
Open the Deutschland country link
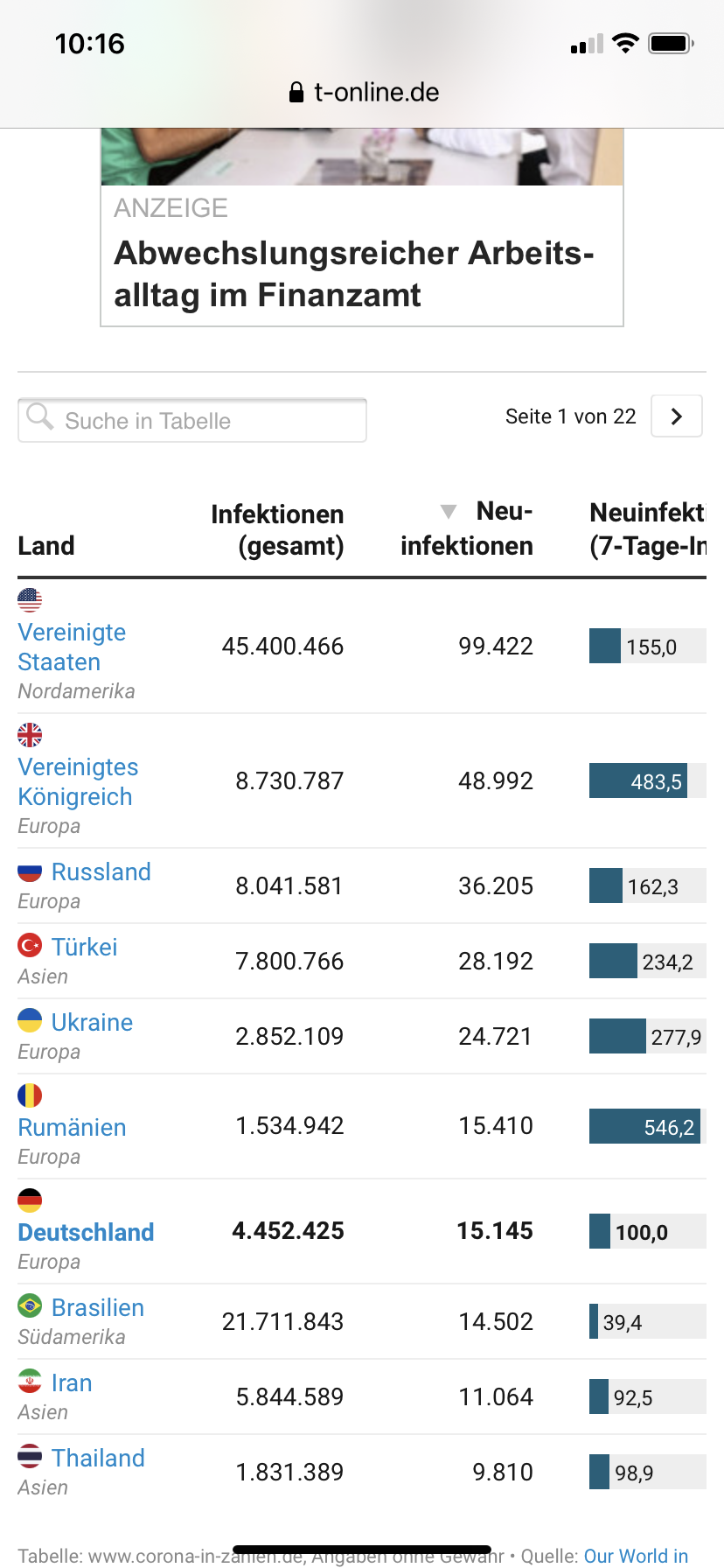pos(86,1232)
